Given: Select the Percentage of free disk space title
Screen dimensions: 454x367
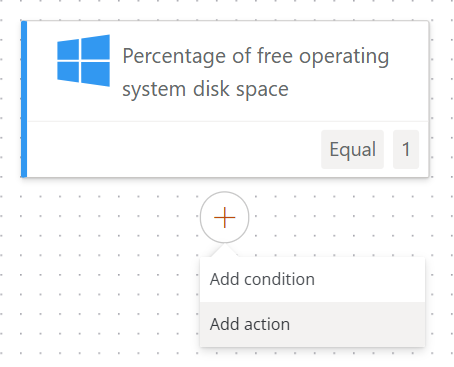Looking at the screenshot, I should pyautogui.click(x=256, y=72).
